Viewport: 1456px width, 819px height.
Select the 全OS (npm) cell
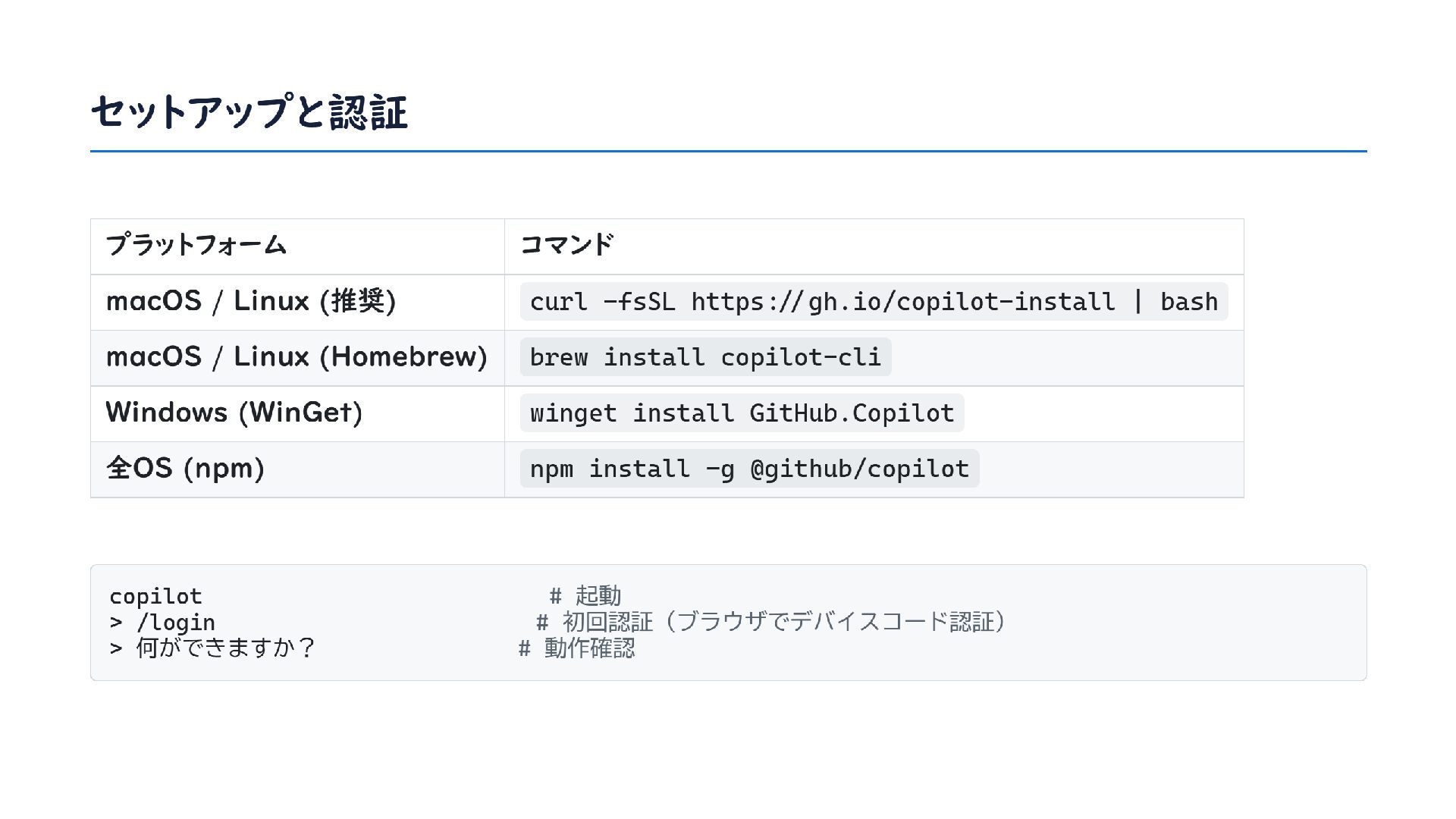click(x=185, y=469)
